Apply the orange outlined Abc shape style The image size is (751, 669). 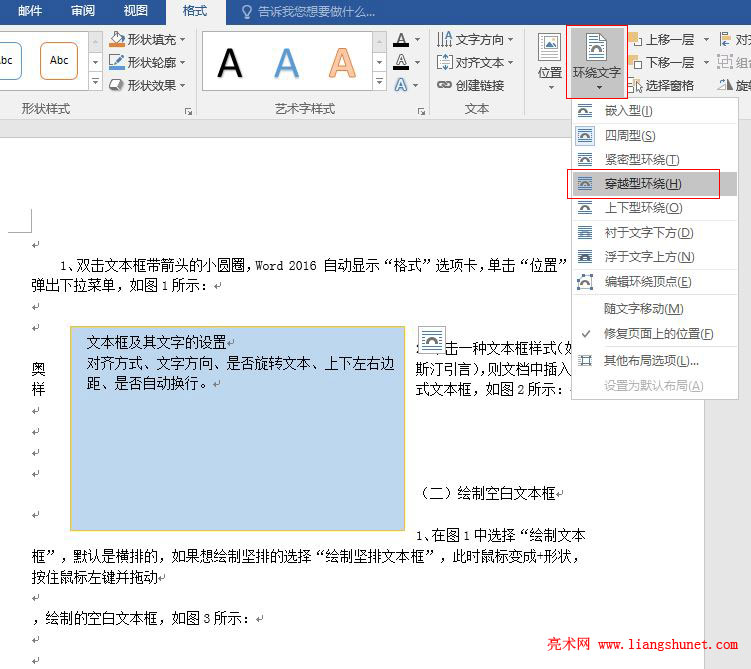[59, 61]
